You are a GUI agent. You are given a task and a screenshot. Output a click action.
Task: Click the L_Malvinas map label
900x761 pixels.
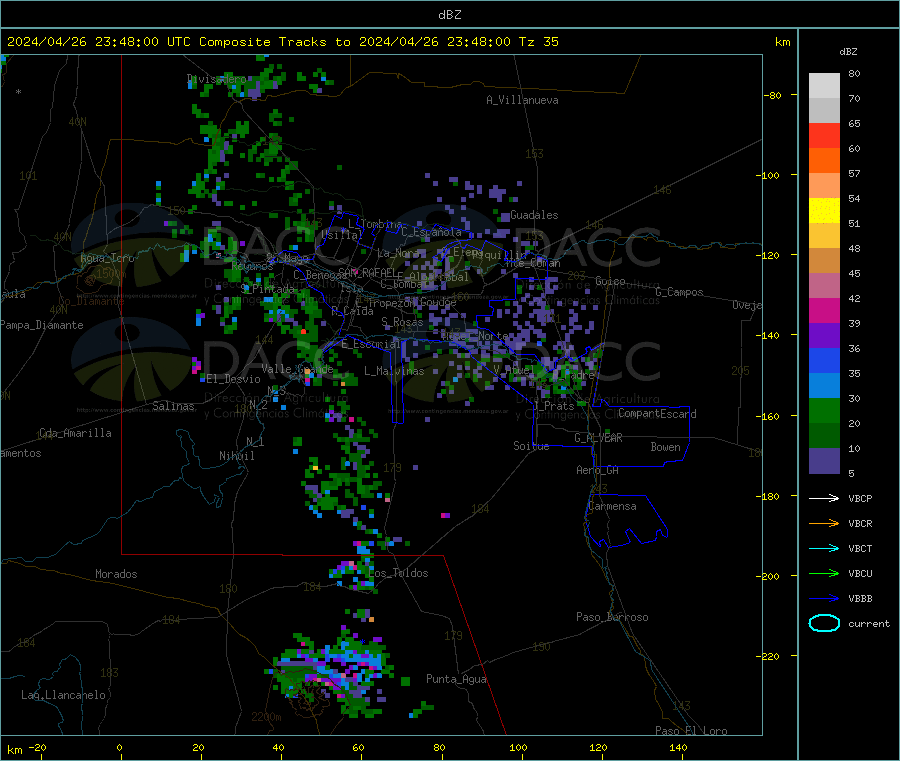pos(394,371)
